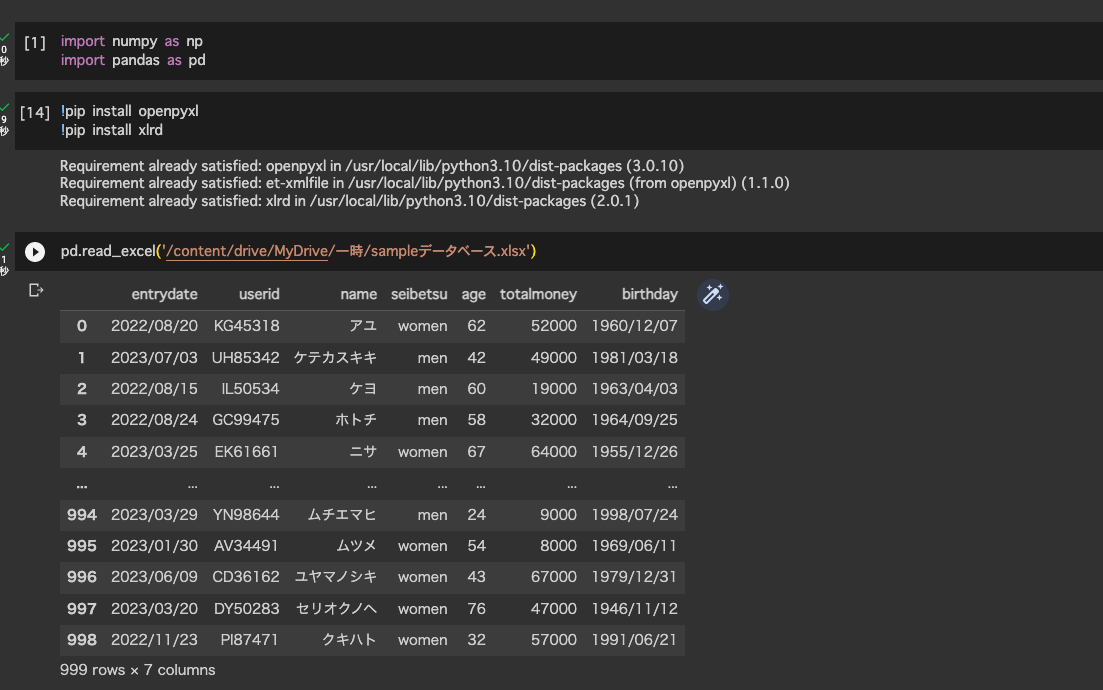Viewport: 1103px width, 690px height.
Task: Click the seibetsu column header
Action: 419,294
